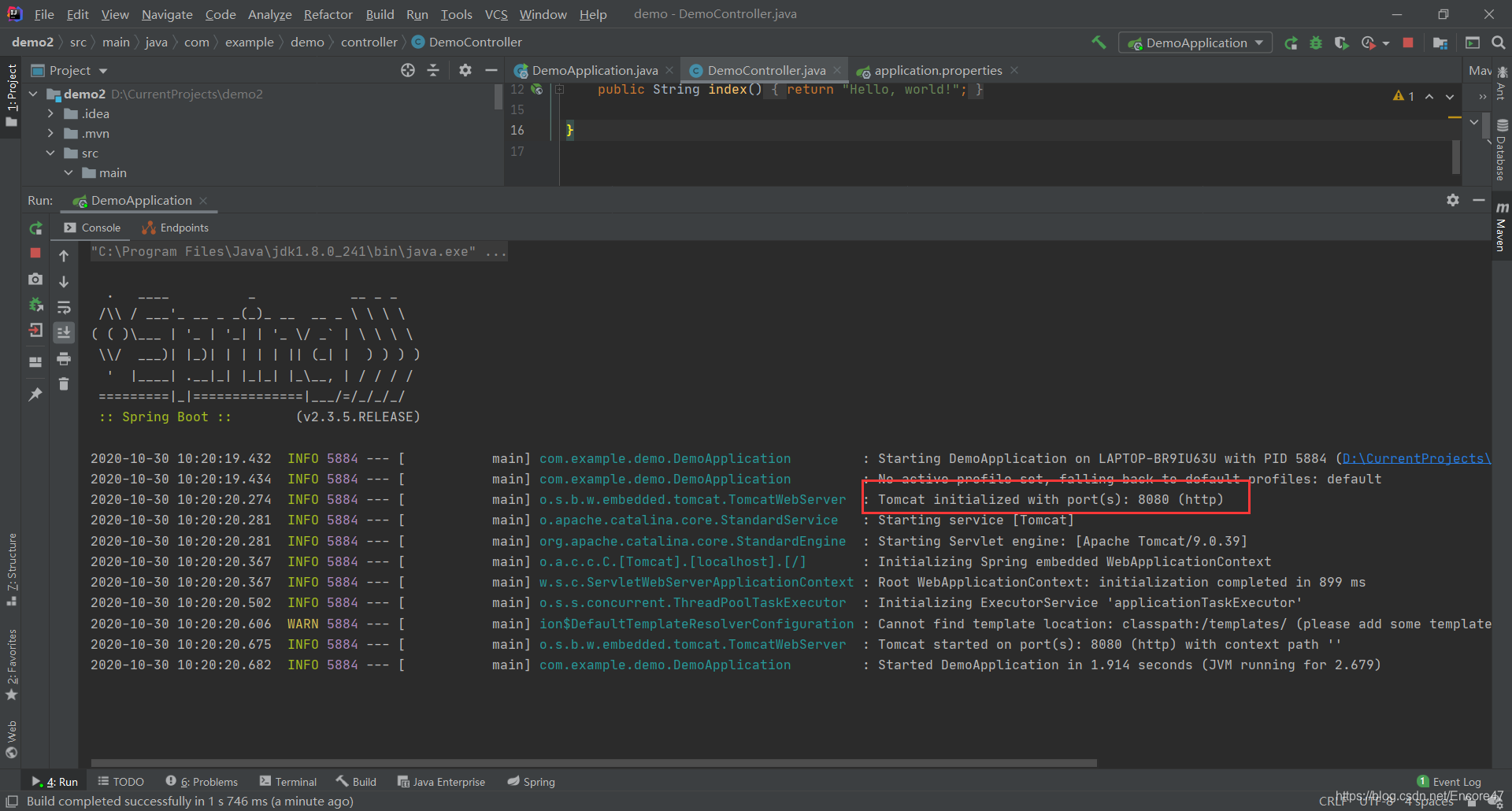Viewport: 1512px width, 811px height.
Task: Show hidden editor tabs chevron
Action: 1483,97
